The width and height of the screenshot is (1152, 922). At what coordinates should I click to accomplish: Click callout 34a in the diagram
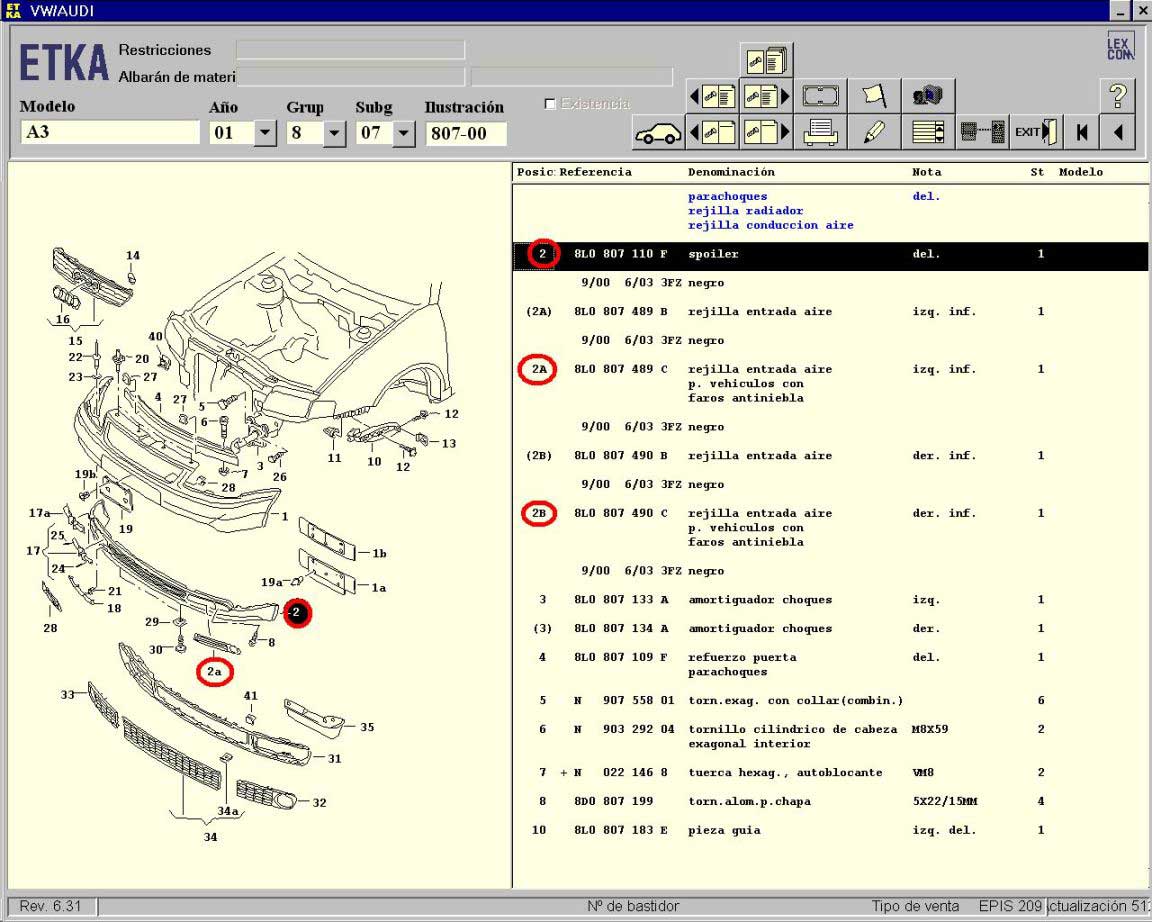[x=228, y=811]
